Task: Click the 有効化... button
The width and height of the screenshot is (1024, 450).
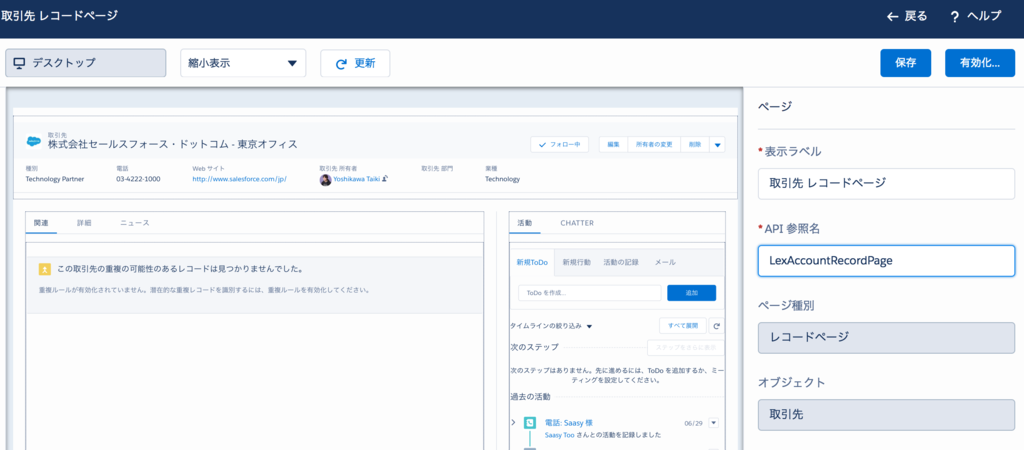Action: click(980, 63)
